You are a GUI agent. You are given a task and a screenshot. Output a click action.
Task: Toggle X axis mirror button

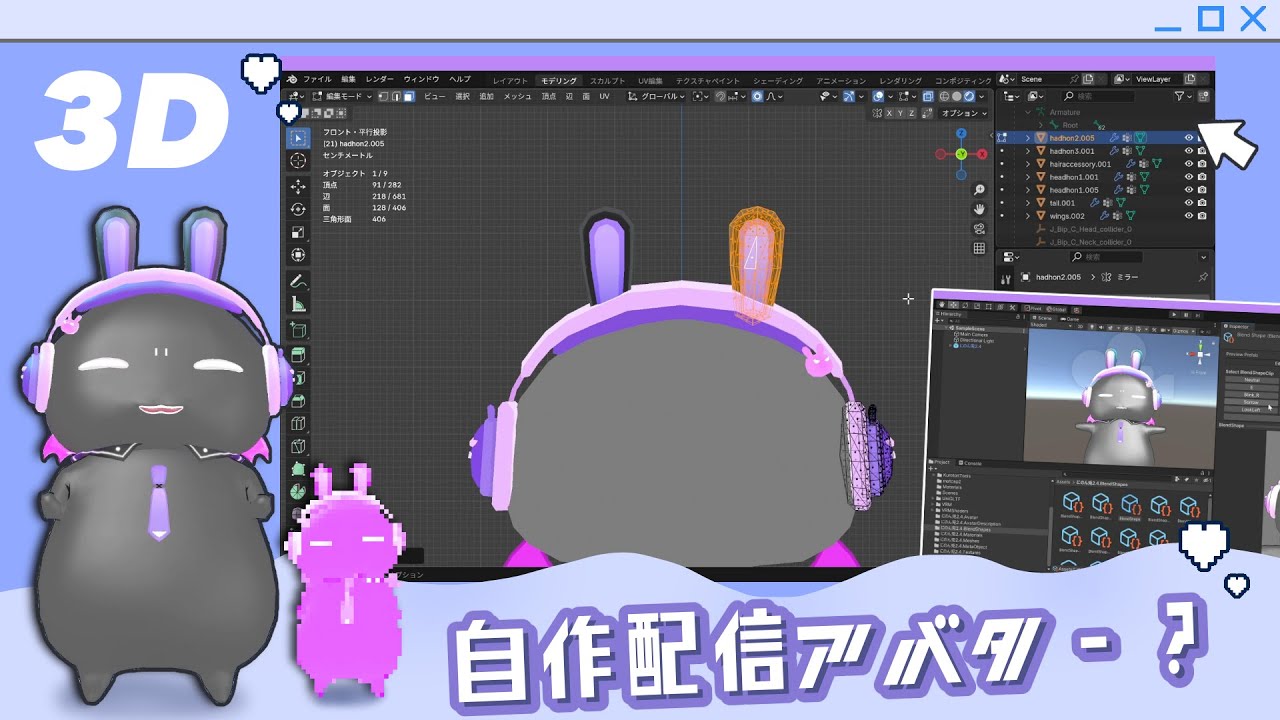click(891, 114)
